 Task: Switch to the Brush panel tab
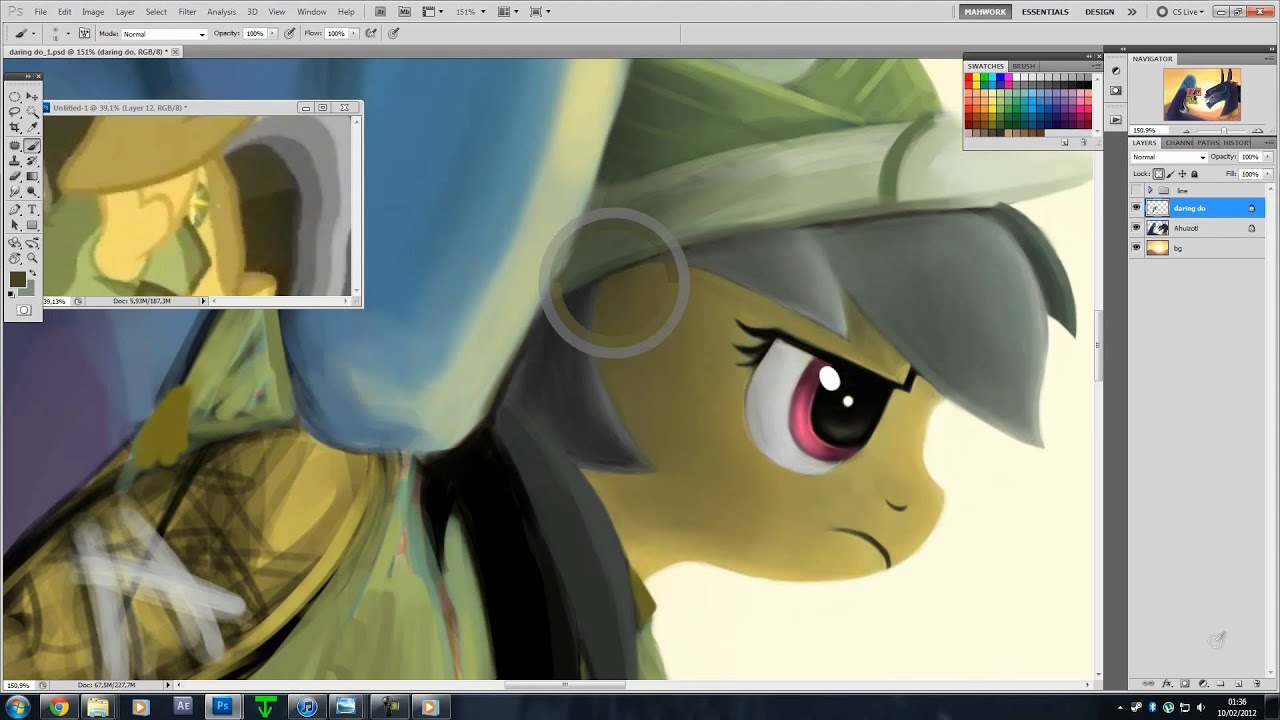[1023, 66]
